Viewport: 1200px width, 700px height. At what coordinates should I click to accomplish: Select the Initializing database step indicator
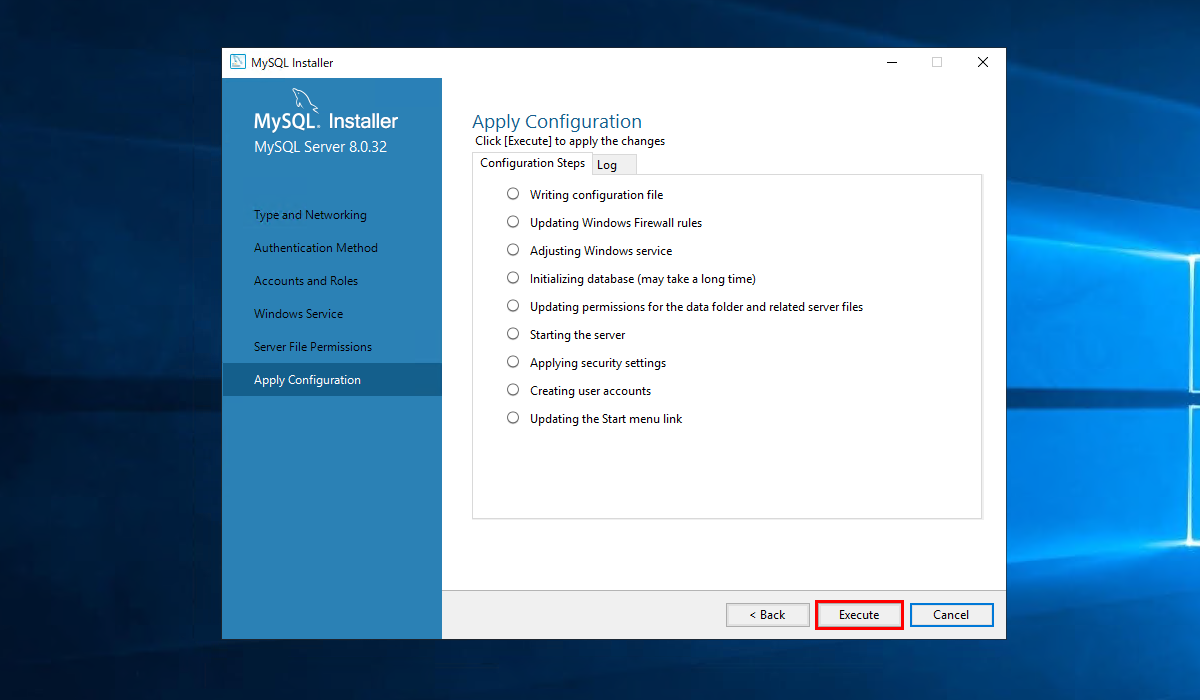tap(513, 278)
